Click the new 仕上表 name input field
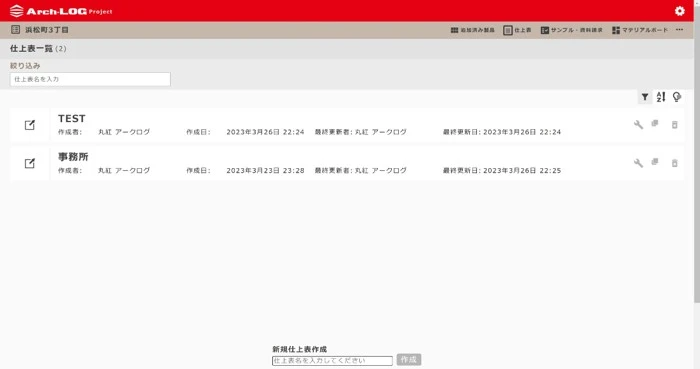 click(332, 361)
